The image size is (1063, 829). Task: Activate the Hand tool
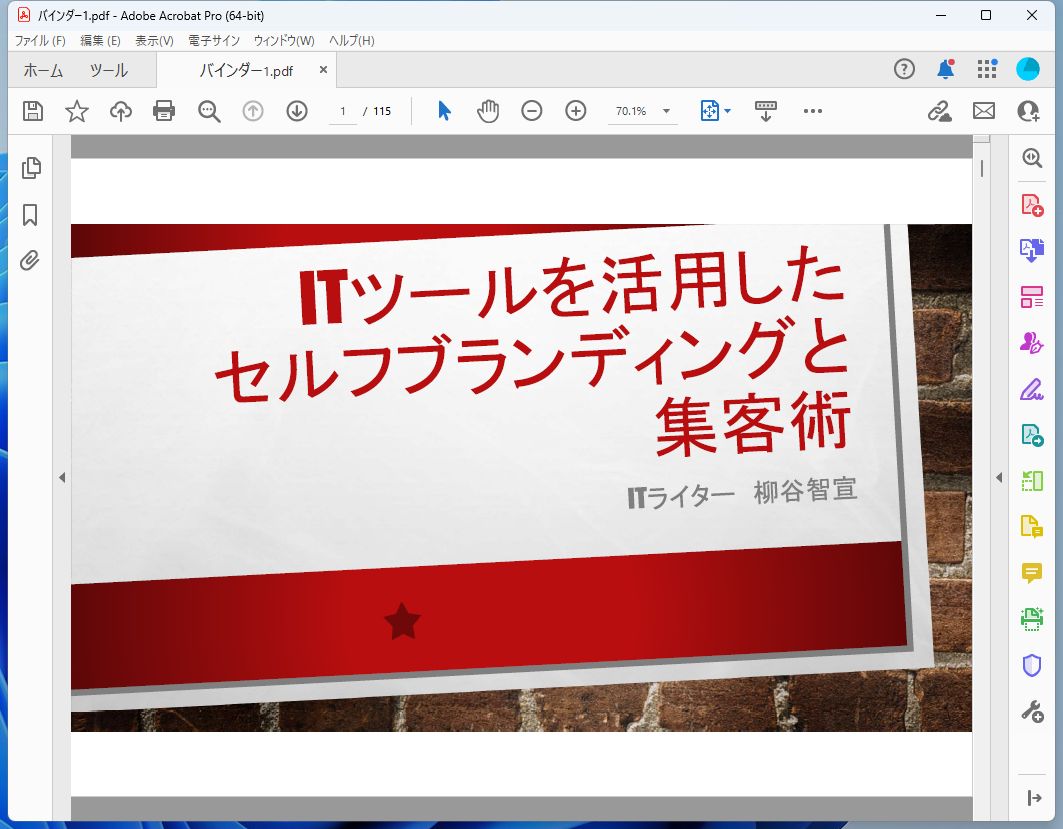[488, 111]
